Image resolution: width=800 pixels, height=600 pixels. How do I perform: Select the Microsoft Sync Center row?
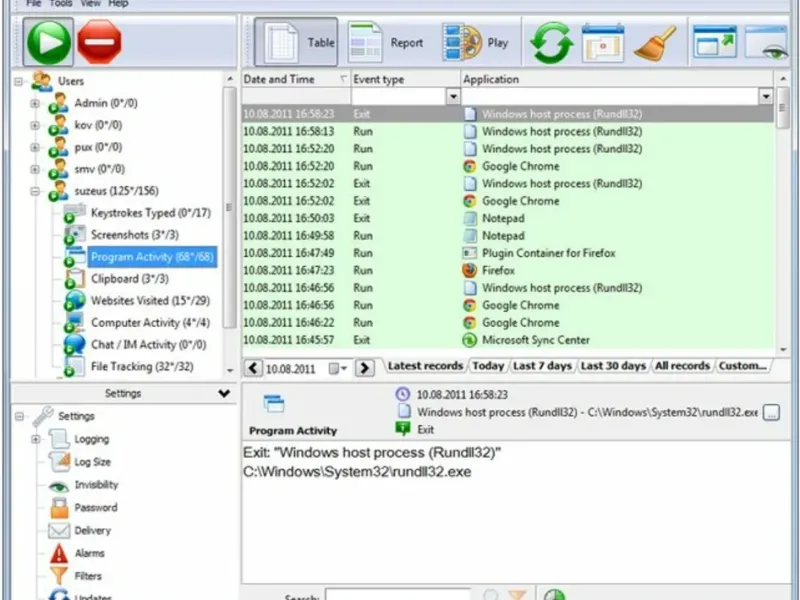coord(508,340)
